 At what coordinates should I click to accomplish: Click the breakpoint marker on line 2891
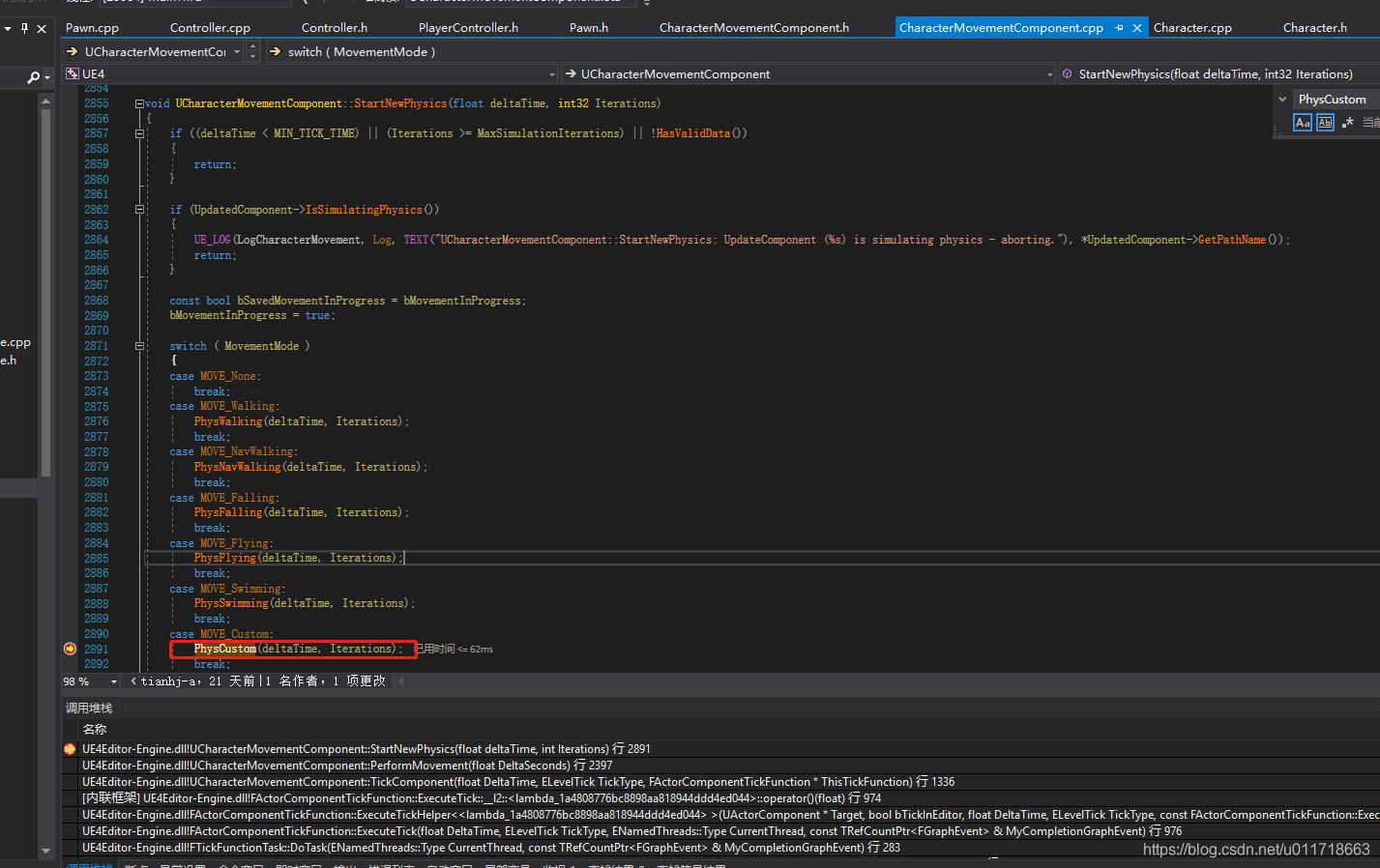click(x=70, y=649)
